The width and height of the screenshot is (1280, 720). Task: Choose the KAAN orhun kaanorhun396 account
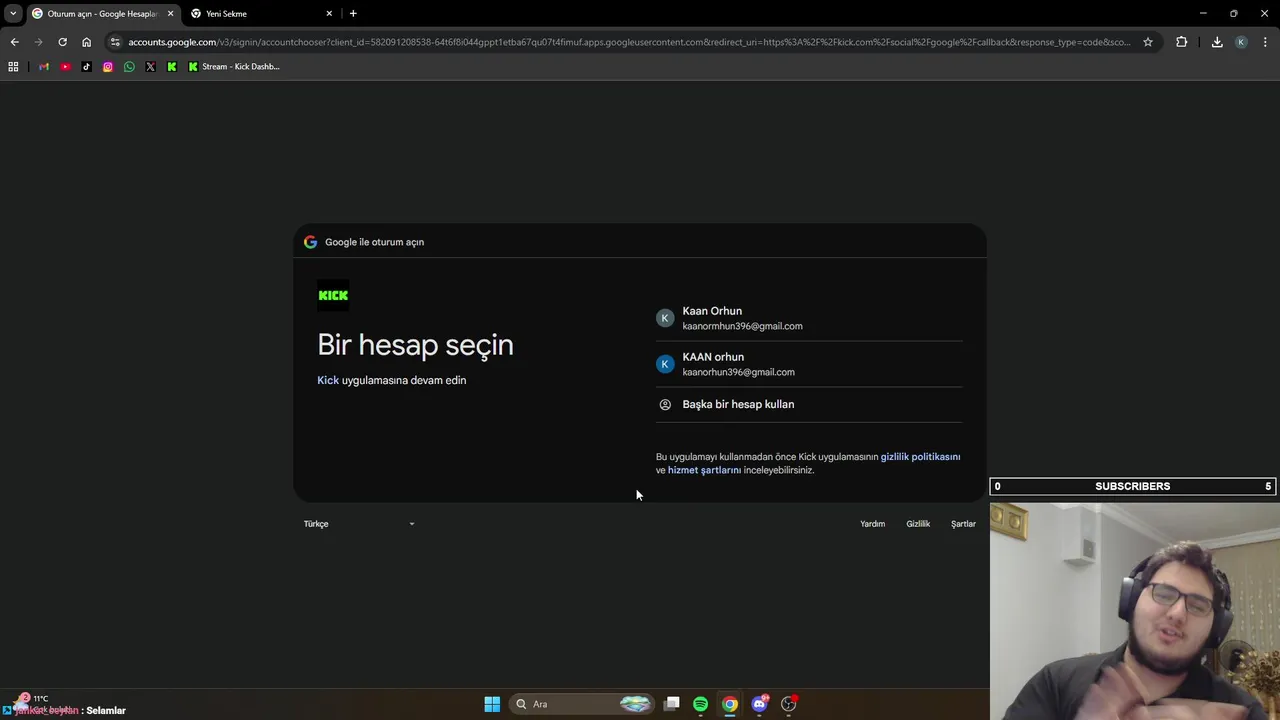click(x=809, y=364)
